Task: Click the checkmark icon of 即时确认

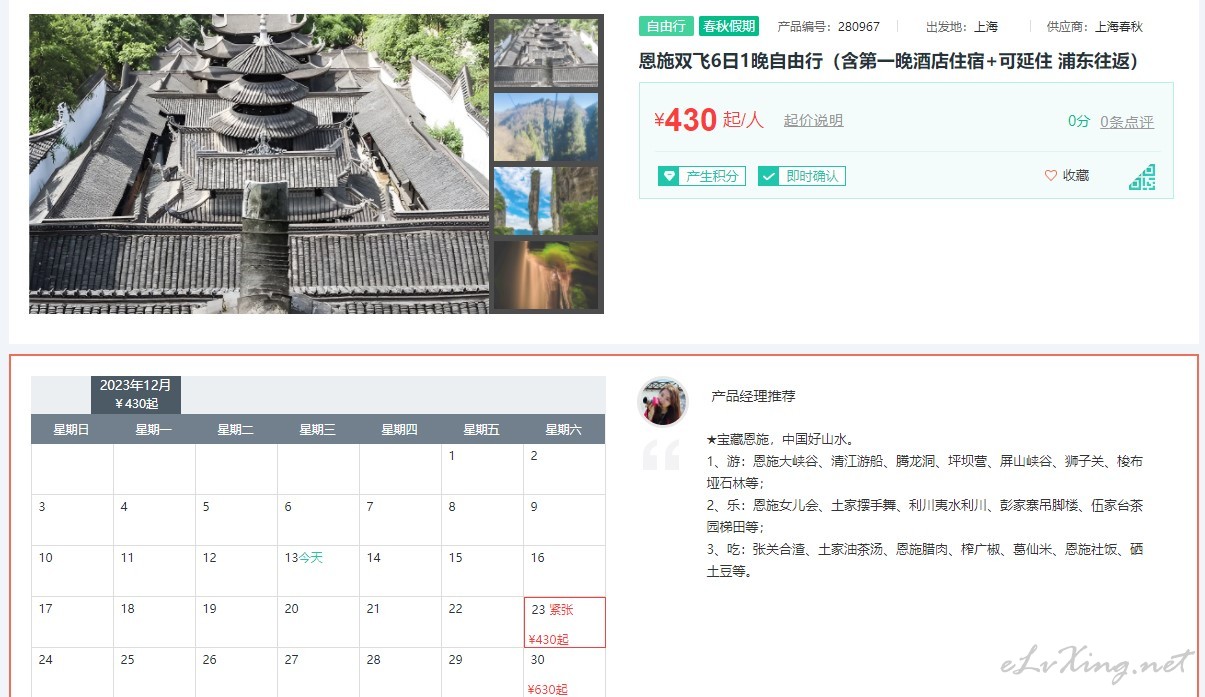Action: tap(768, 176)
